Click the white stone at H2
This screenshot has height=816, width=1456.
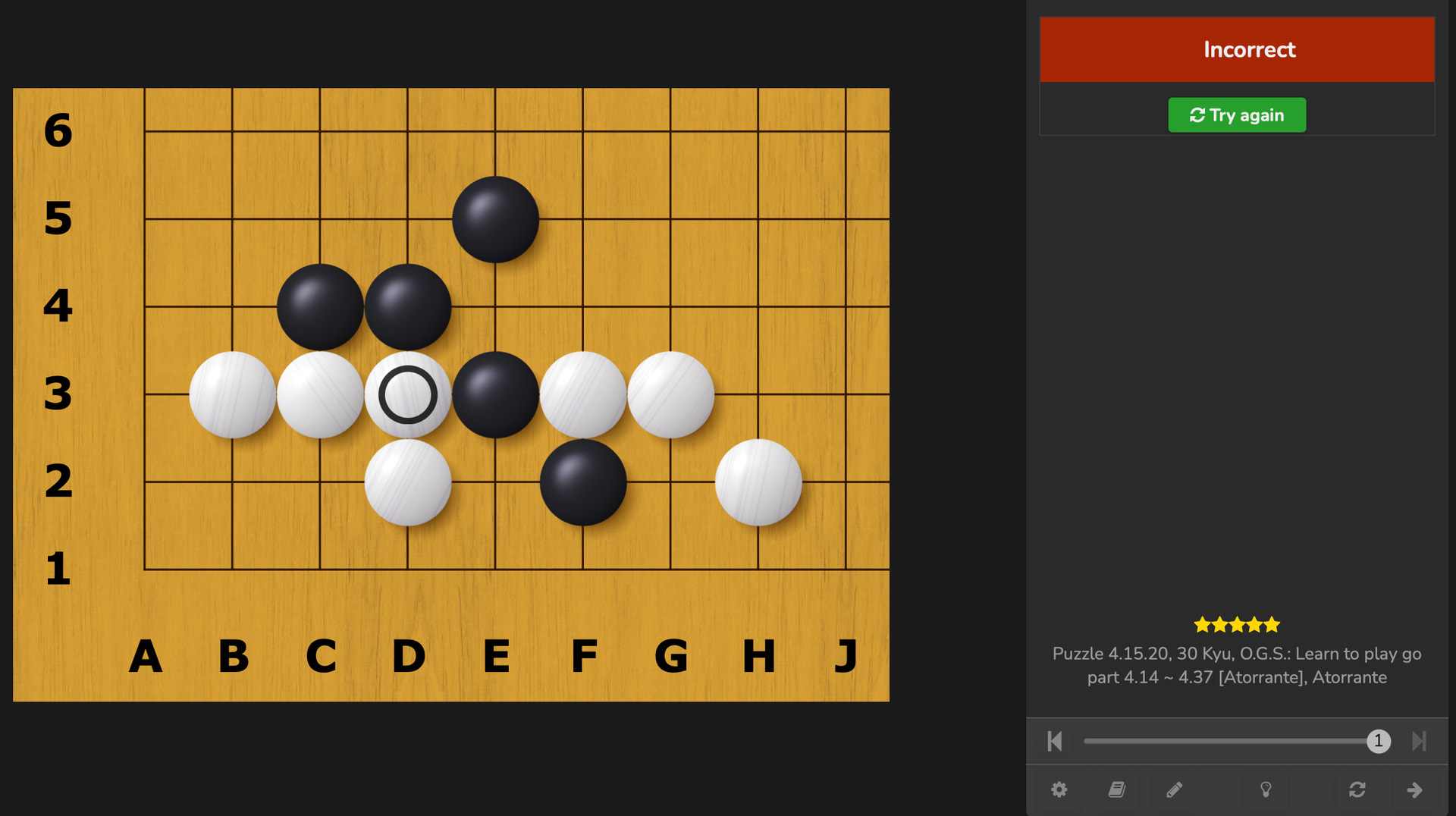coord(758,482)
